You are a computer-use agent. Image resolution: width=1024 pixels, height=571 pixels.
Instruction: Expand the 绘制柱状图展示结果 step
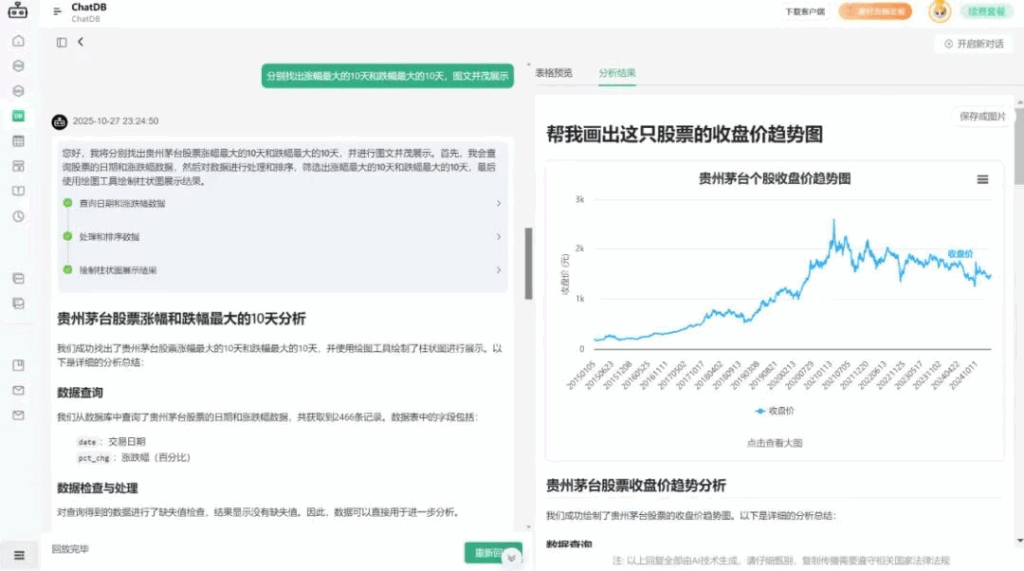(x=283, y=270)
